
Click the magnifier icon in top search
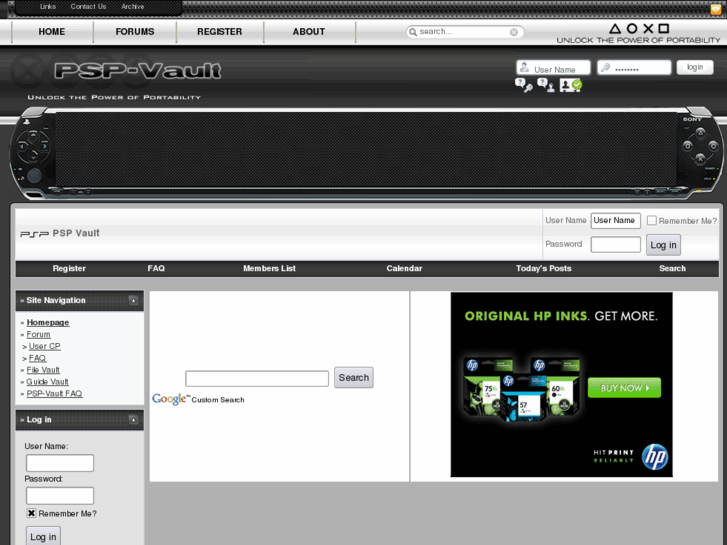(413, 32)
